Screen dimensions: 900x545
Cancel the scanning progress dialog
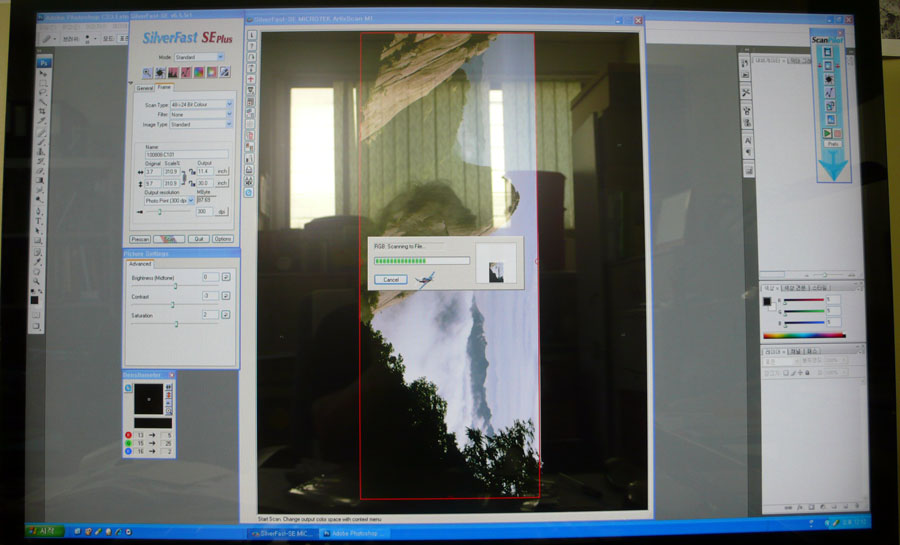391,279
